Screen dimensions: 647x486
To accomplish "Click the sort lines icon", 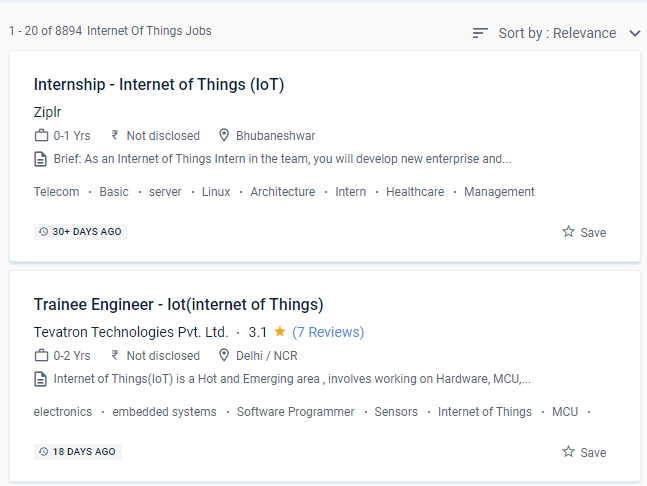I will point(481,33).
